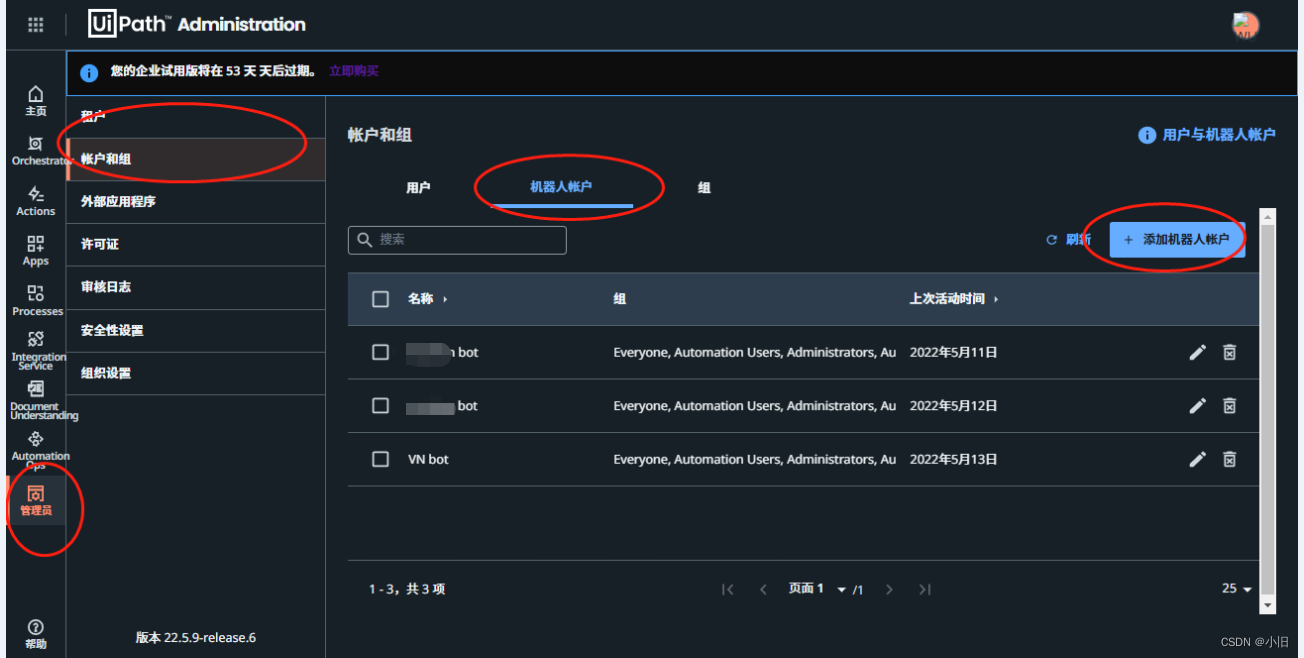Click the scrollbar up arrow

[1267, 216]
